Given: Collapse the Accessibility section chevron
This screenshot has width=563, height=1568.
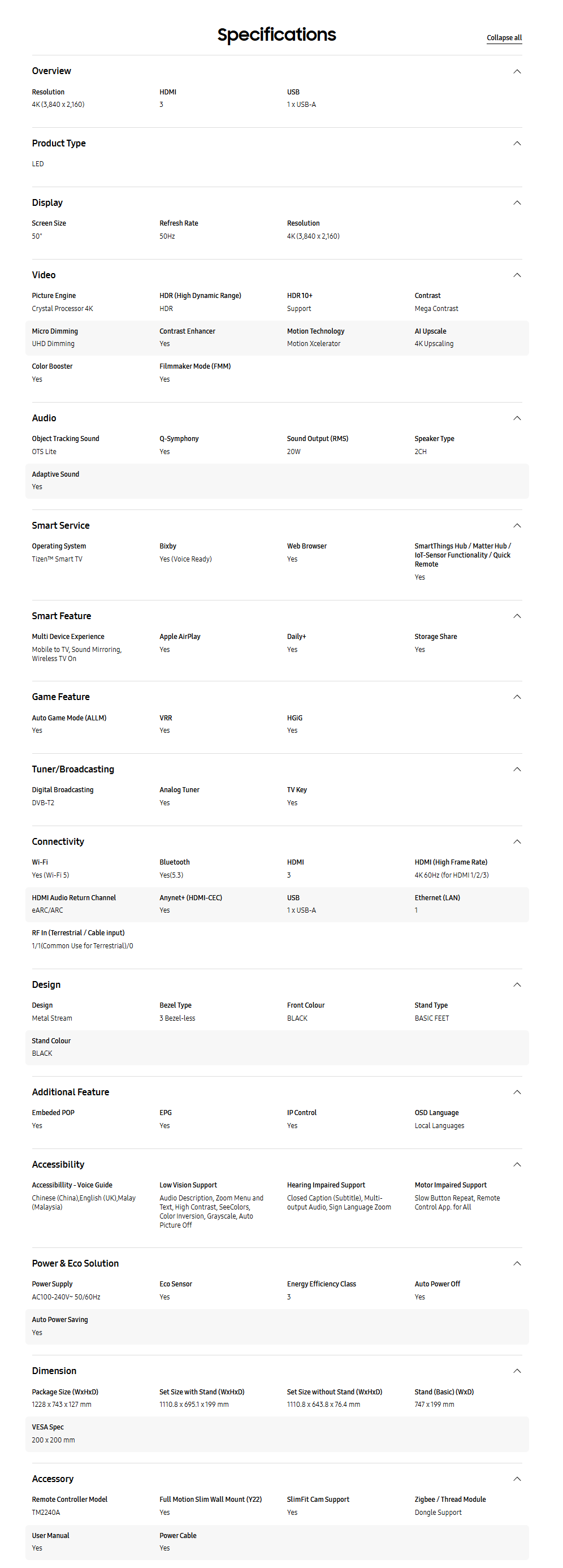Looking at the screenshot, I should point(517,1164).
